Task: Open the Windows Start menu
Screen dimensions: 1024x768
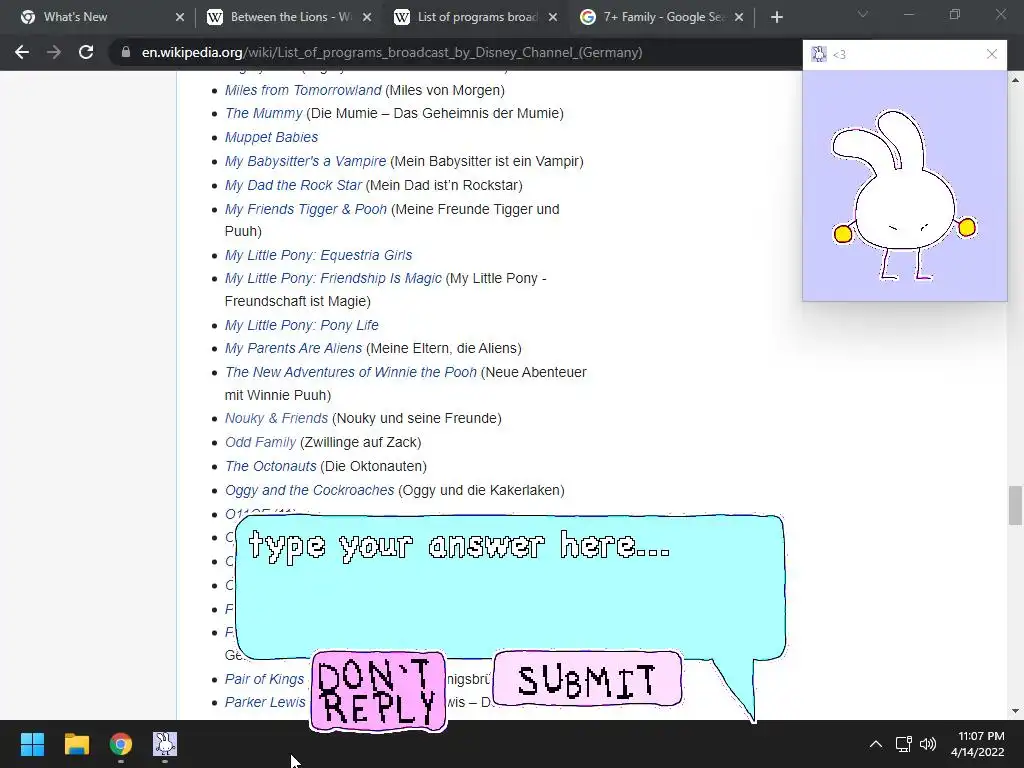Action: pos(32,744)
